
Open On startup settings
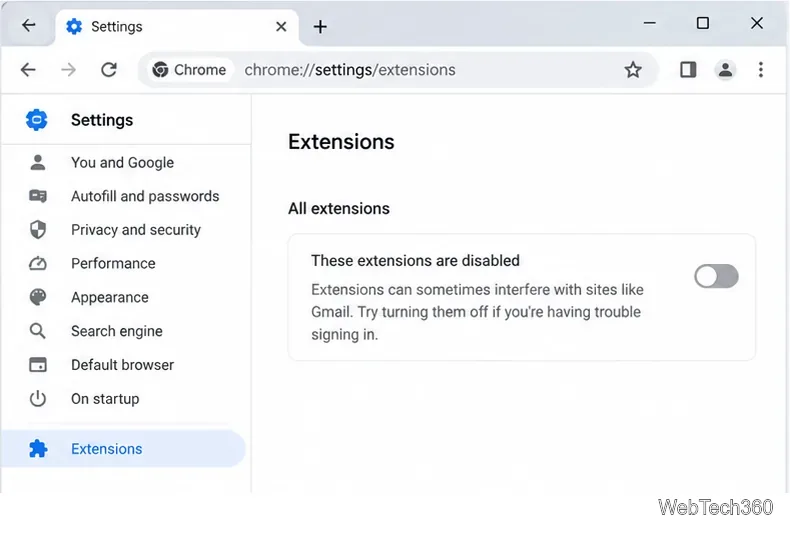coord(126,398)
